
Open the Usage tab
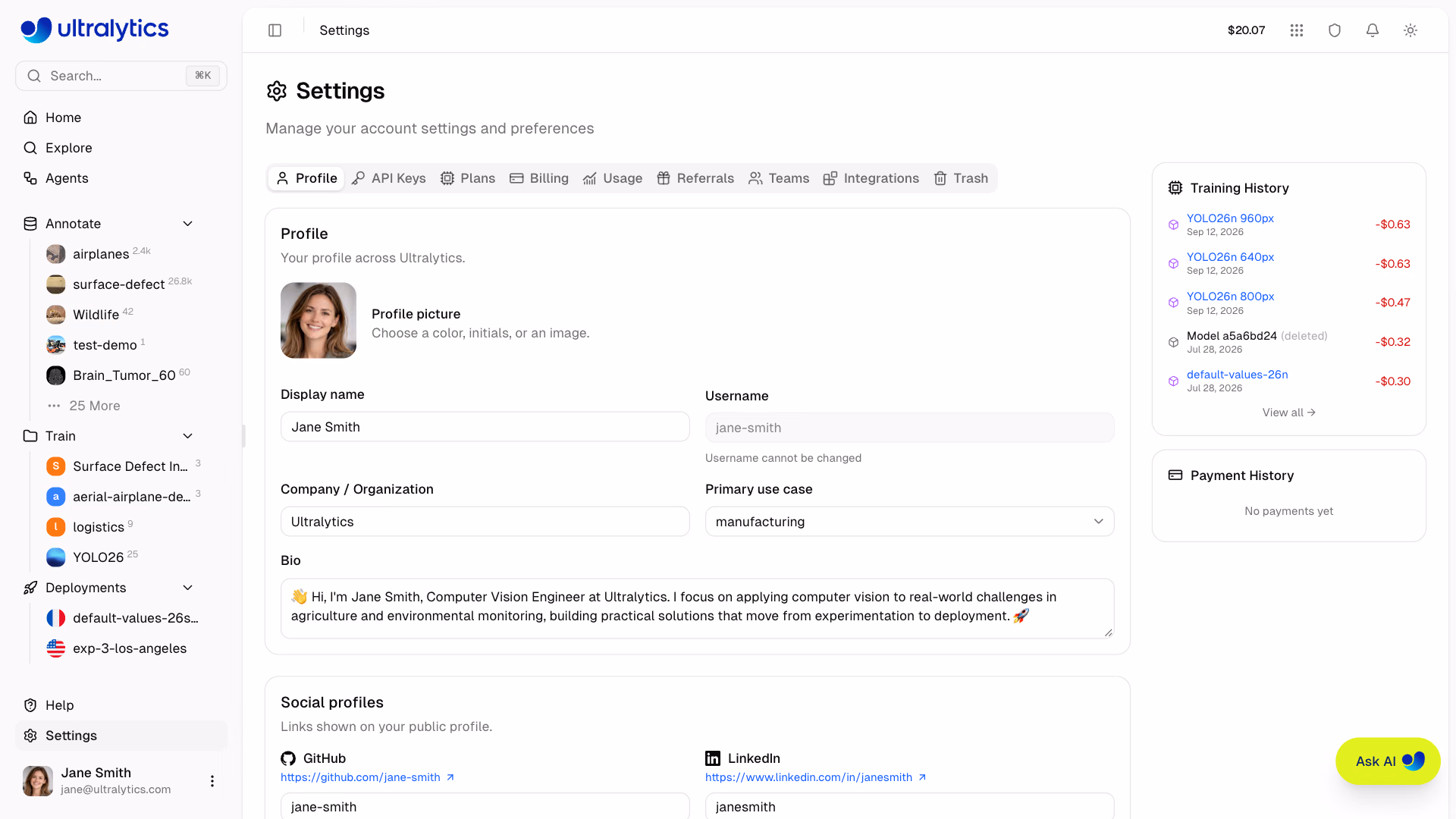coord(613,178)
